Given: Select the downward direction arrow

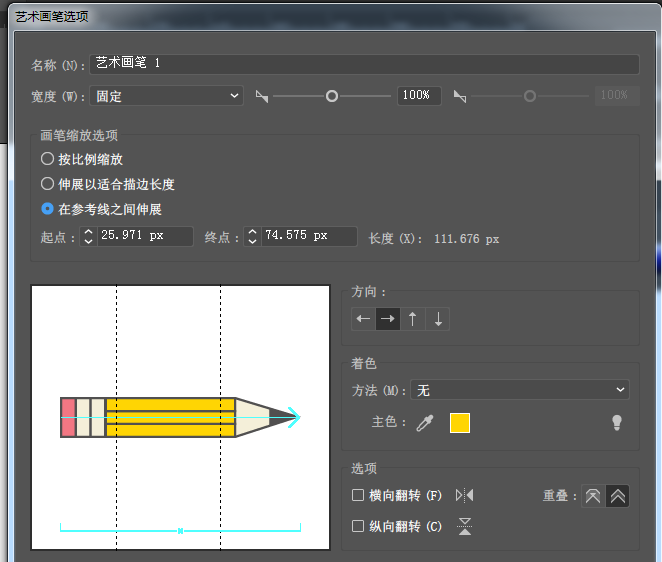Looking at the screenshot, I should (x=438, y=319).
